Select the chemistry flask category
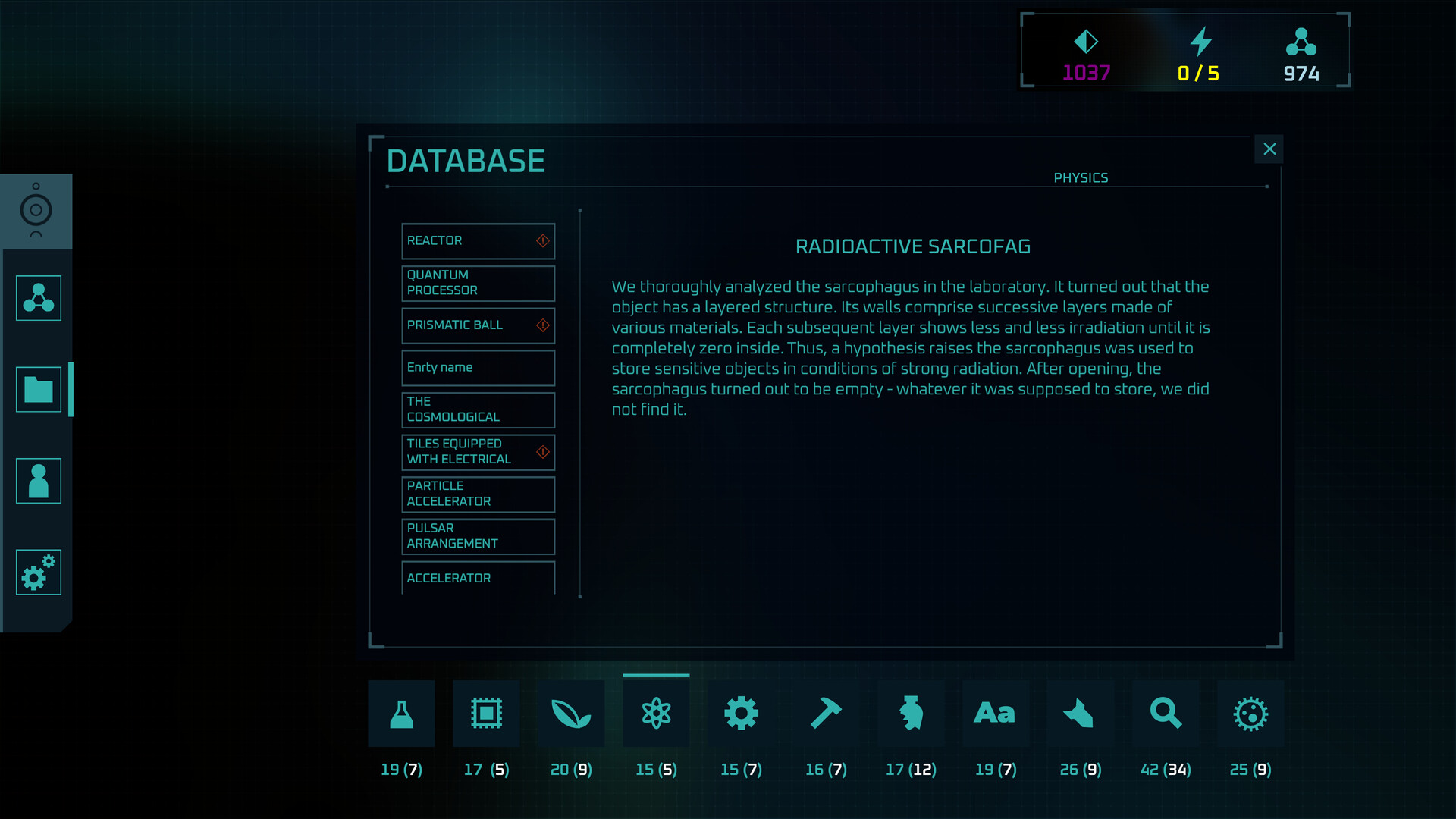The image size is (1456, 819). (401, 713)
